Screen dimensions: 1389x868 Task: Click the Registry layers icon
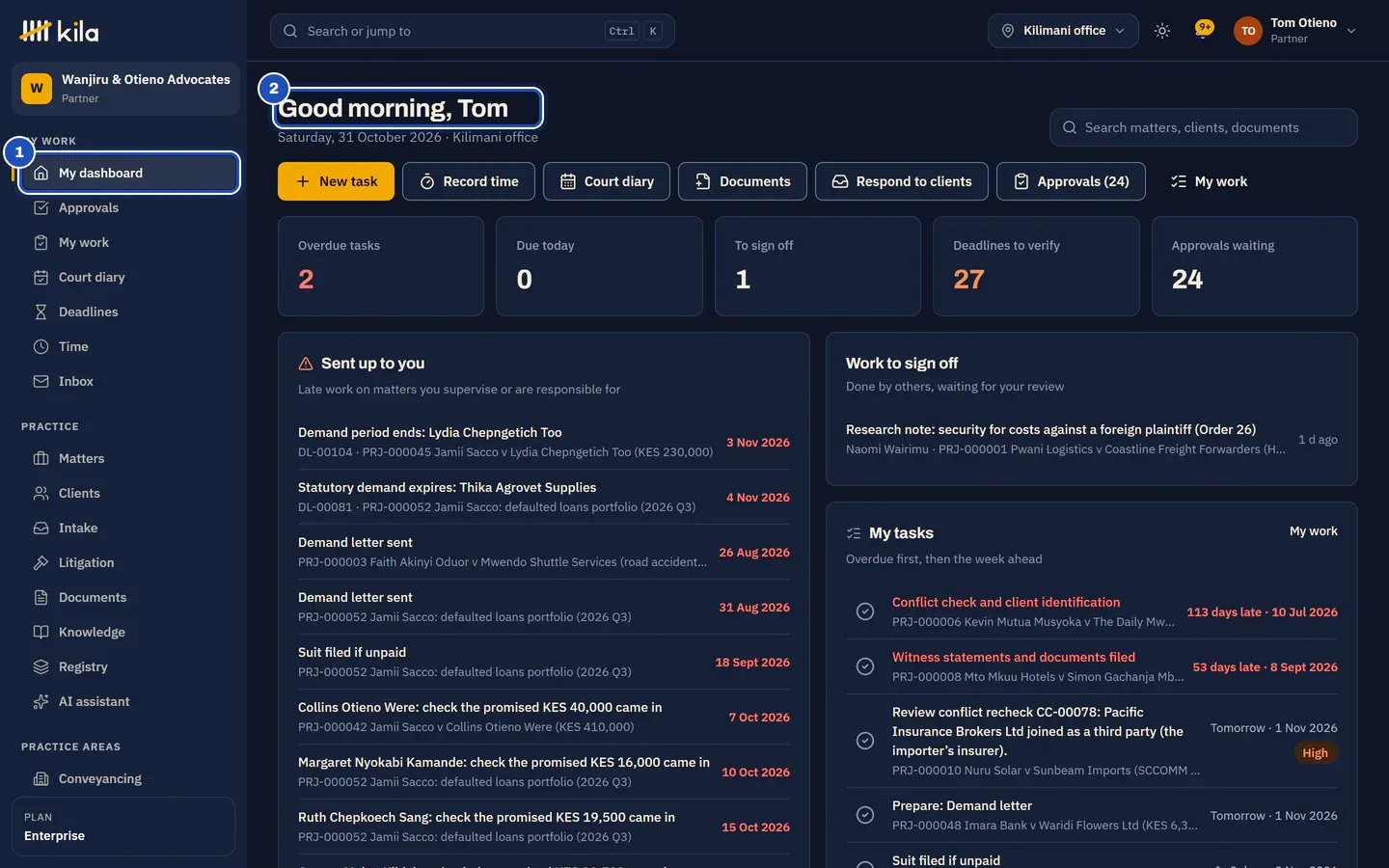coord(41,666)
